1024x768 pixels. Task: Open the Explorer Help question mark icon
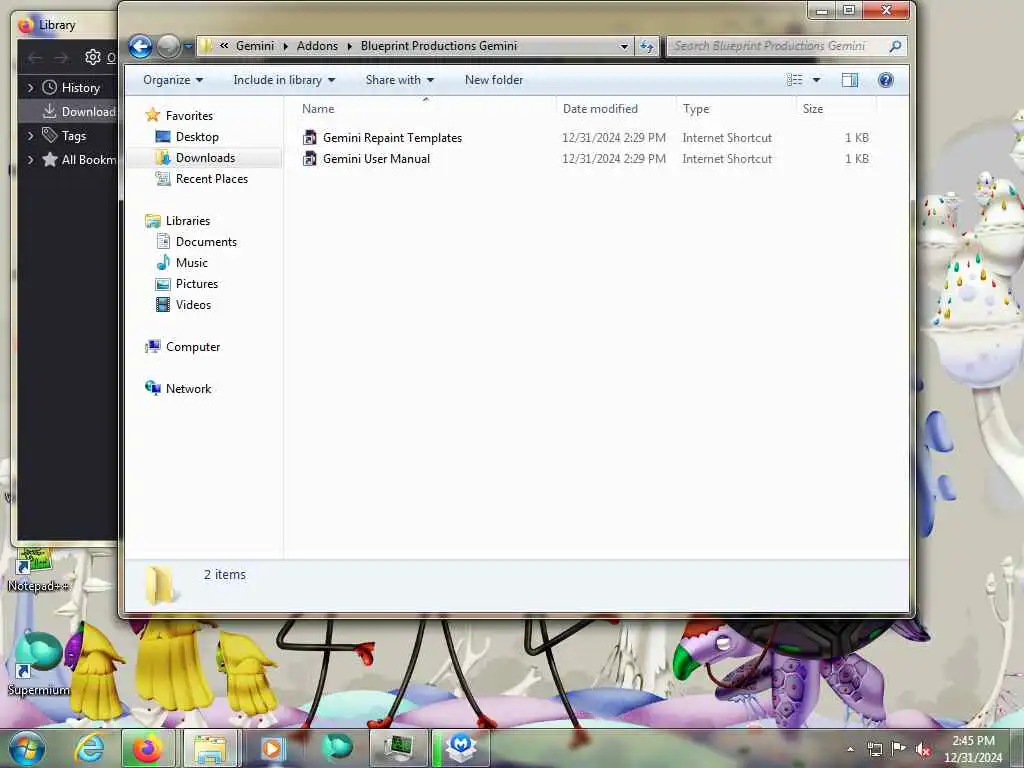pos(886,80)
